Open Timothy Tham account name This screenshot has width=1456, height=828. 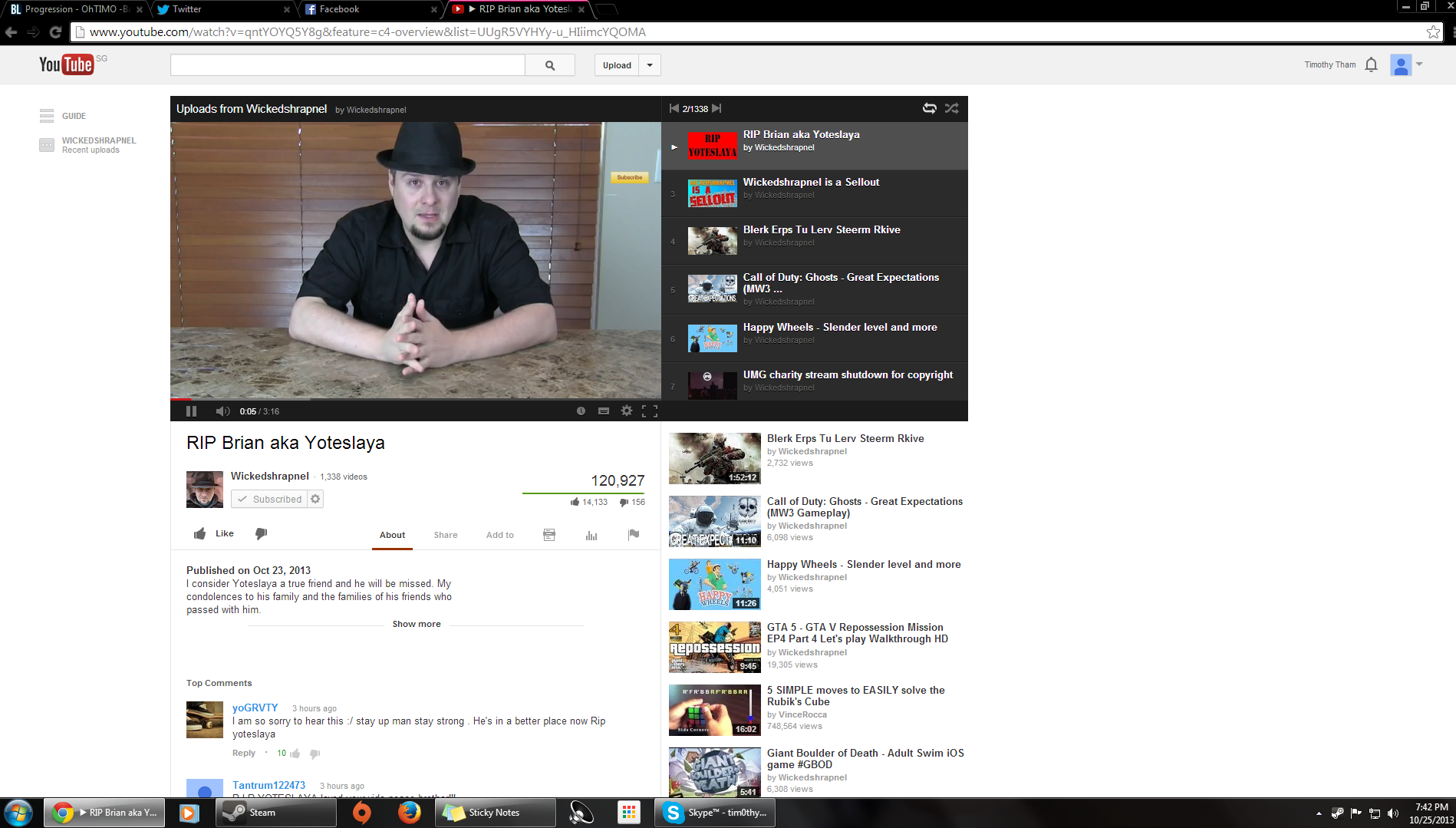[x=1330, y=64]
